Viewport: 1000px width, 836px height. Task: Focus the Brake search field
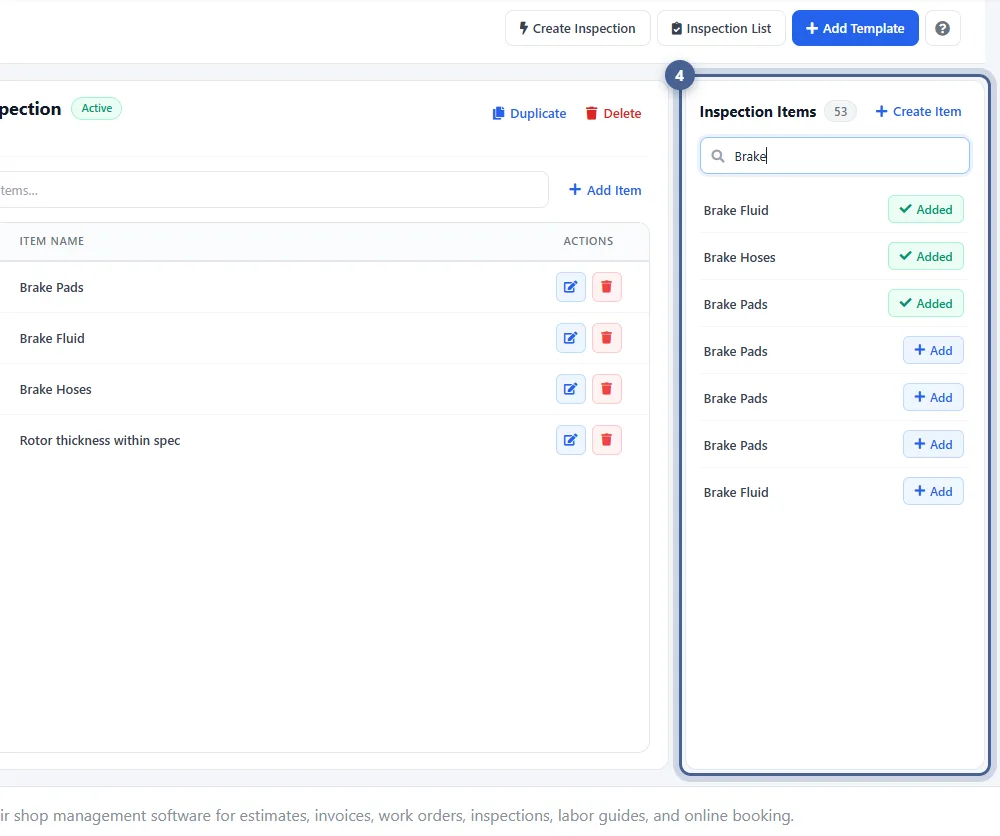[834, 156]
